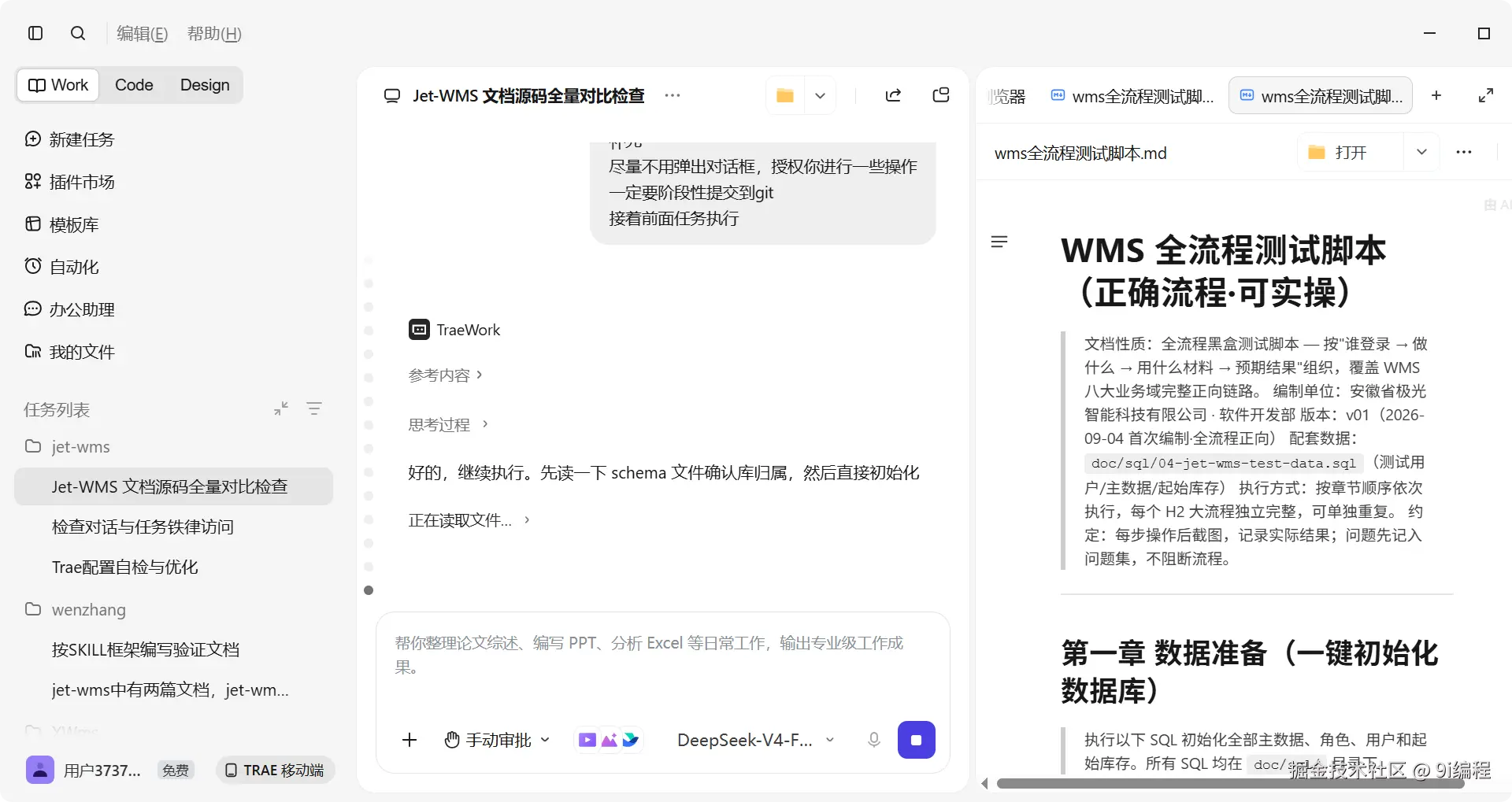Switch to the Code mode tab
1512x802 pixels.
click(134, 85)
